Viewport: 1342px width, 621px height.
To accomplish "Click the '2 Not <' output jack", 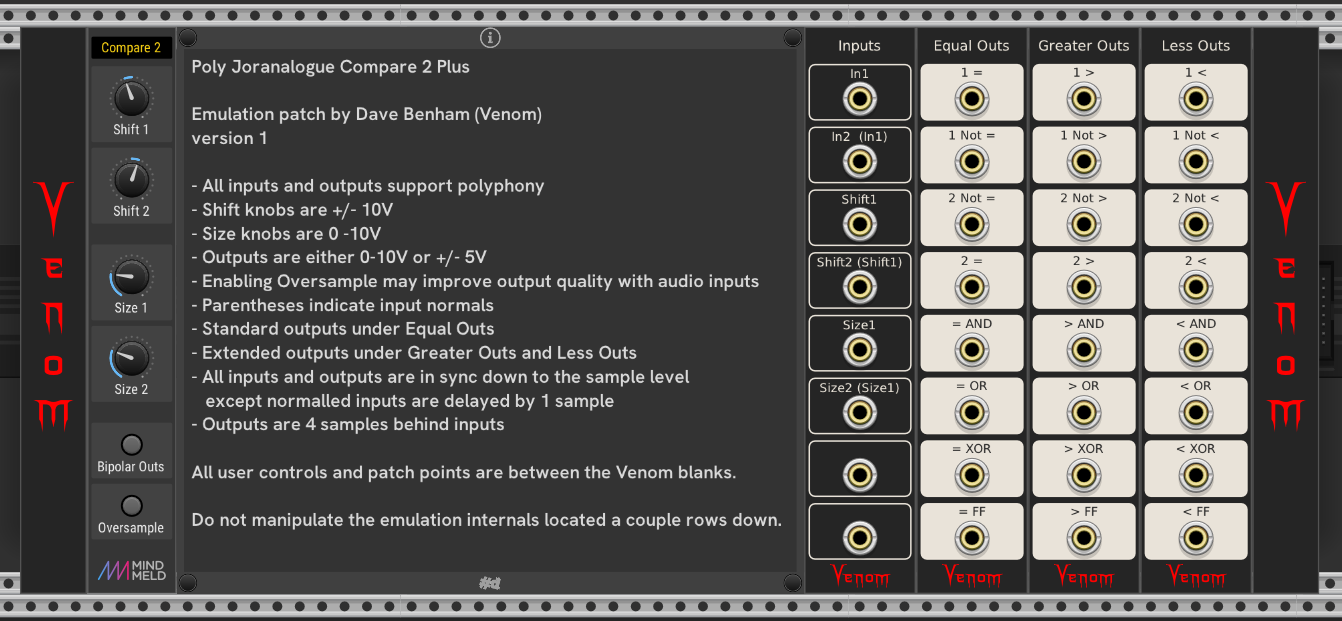I will coord(1195,225).
